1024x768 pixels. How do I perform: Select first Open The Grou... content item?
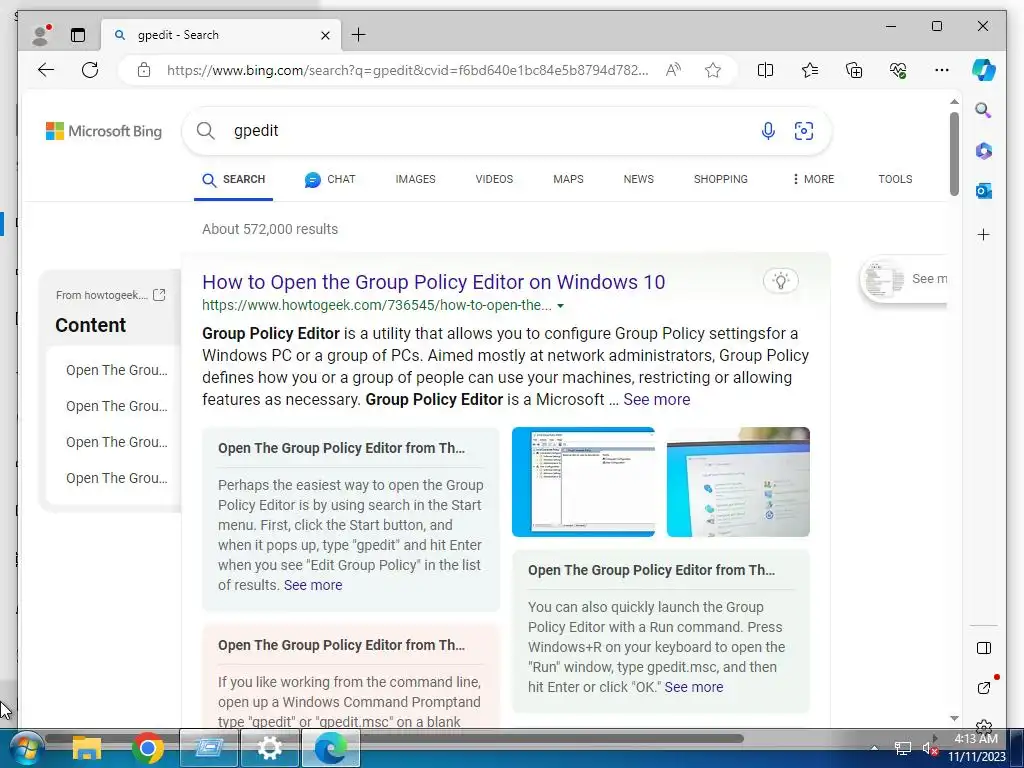[x=116, y=370]
